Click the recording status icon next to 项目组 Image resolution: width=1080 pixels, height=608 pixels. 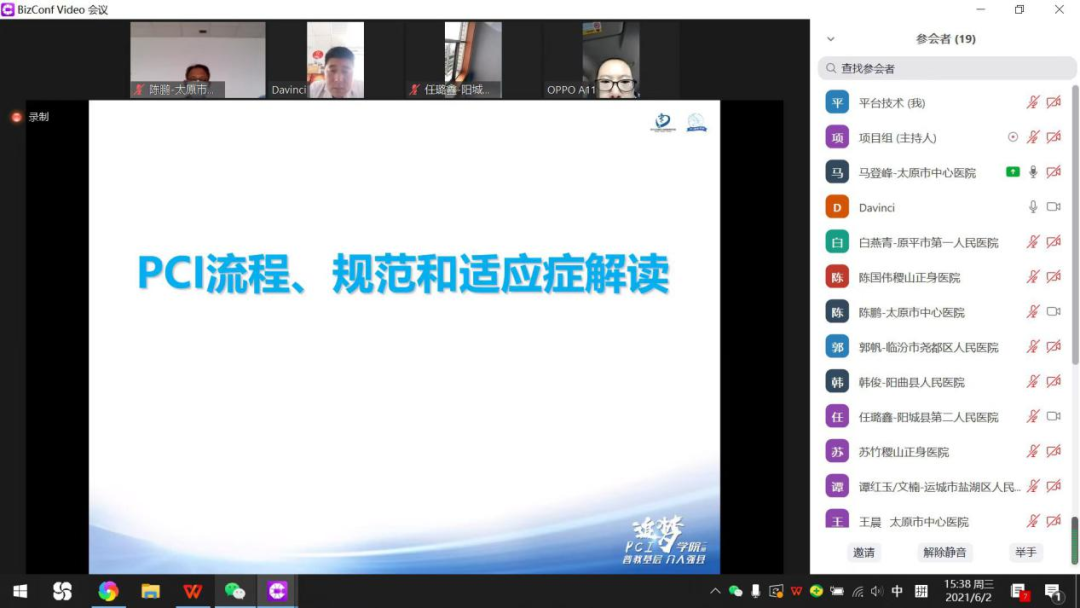(1013, 137)
